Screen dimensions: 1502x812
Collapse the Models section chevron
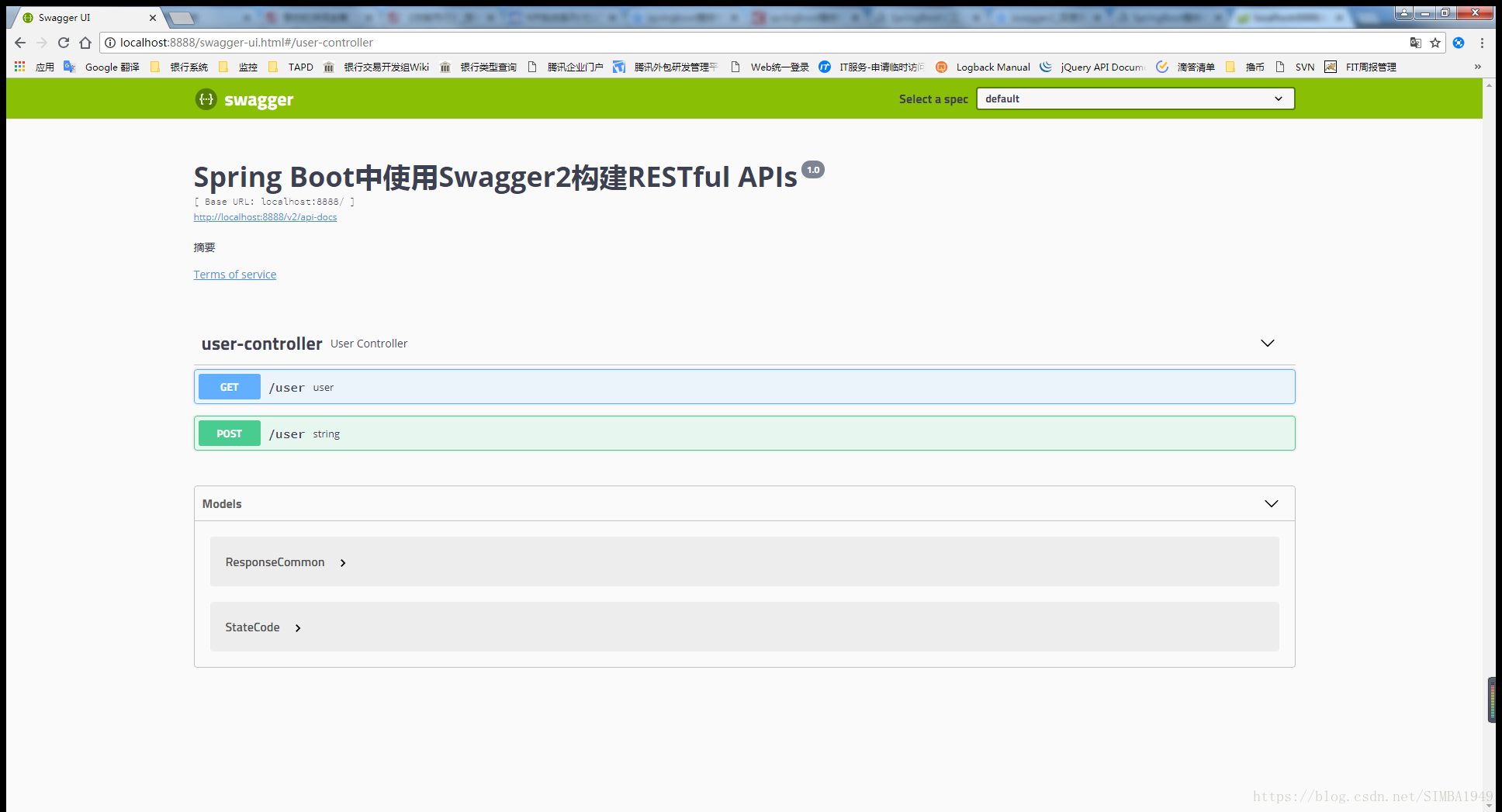(x=1272, y=503)
